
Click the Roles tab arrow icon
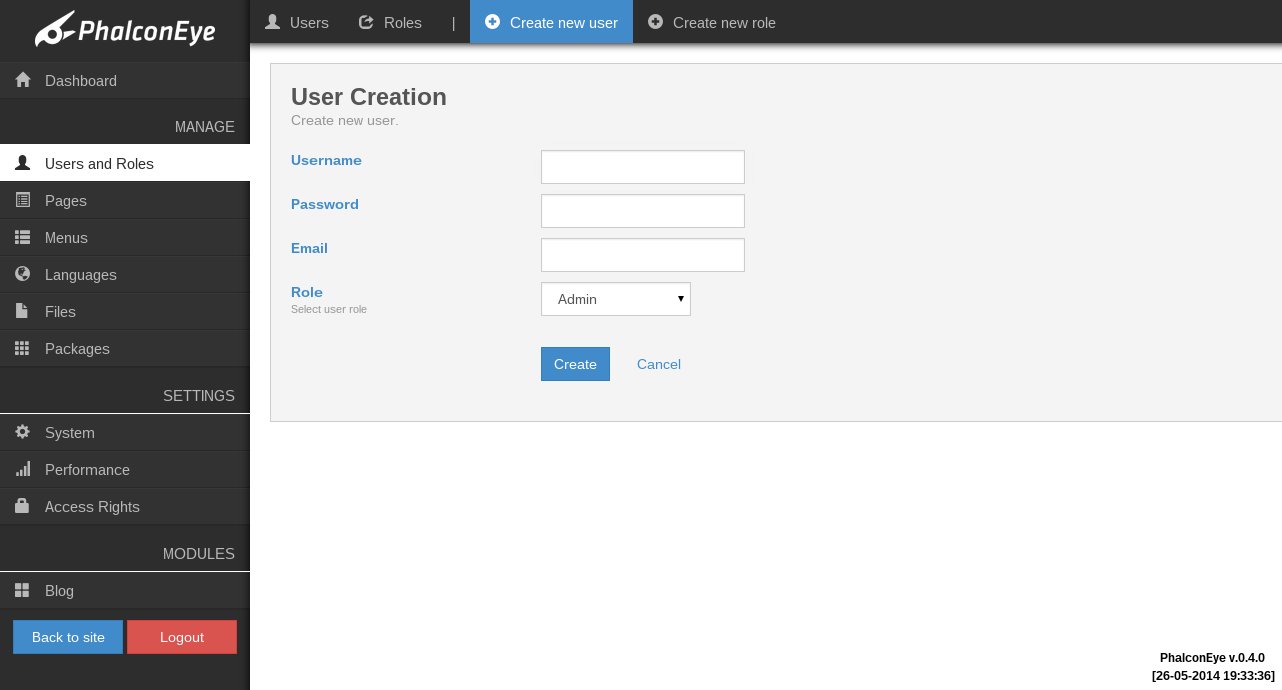coord(366,22)
